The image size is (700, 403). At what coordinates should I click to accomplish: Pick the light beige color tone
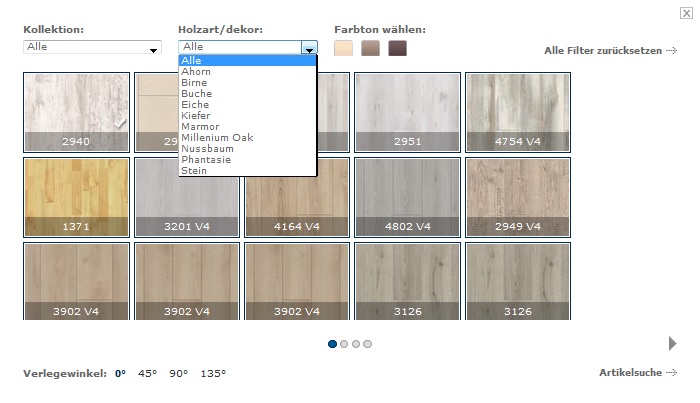pyautogui.click(x=343, y=48)
